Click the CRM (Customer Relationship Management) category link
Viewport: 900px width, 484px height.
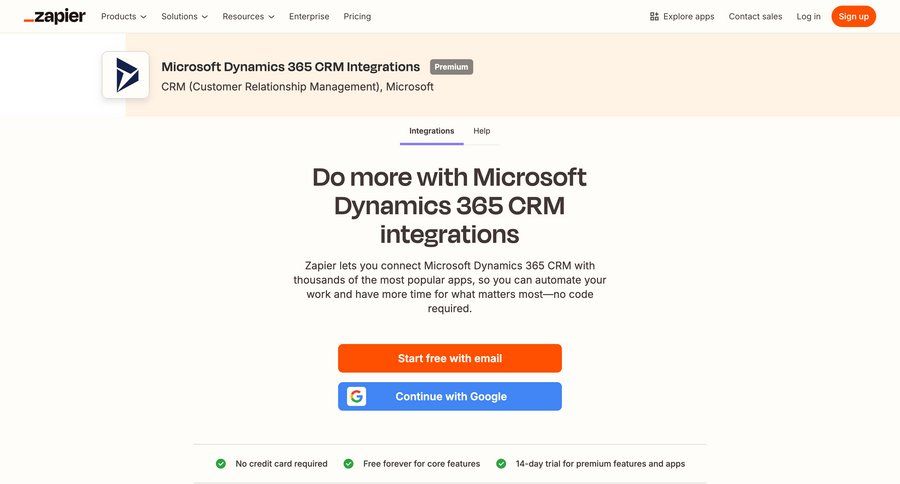click(x=270, y=87)
